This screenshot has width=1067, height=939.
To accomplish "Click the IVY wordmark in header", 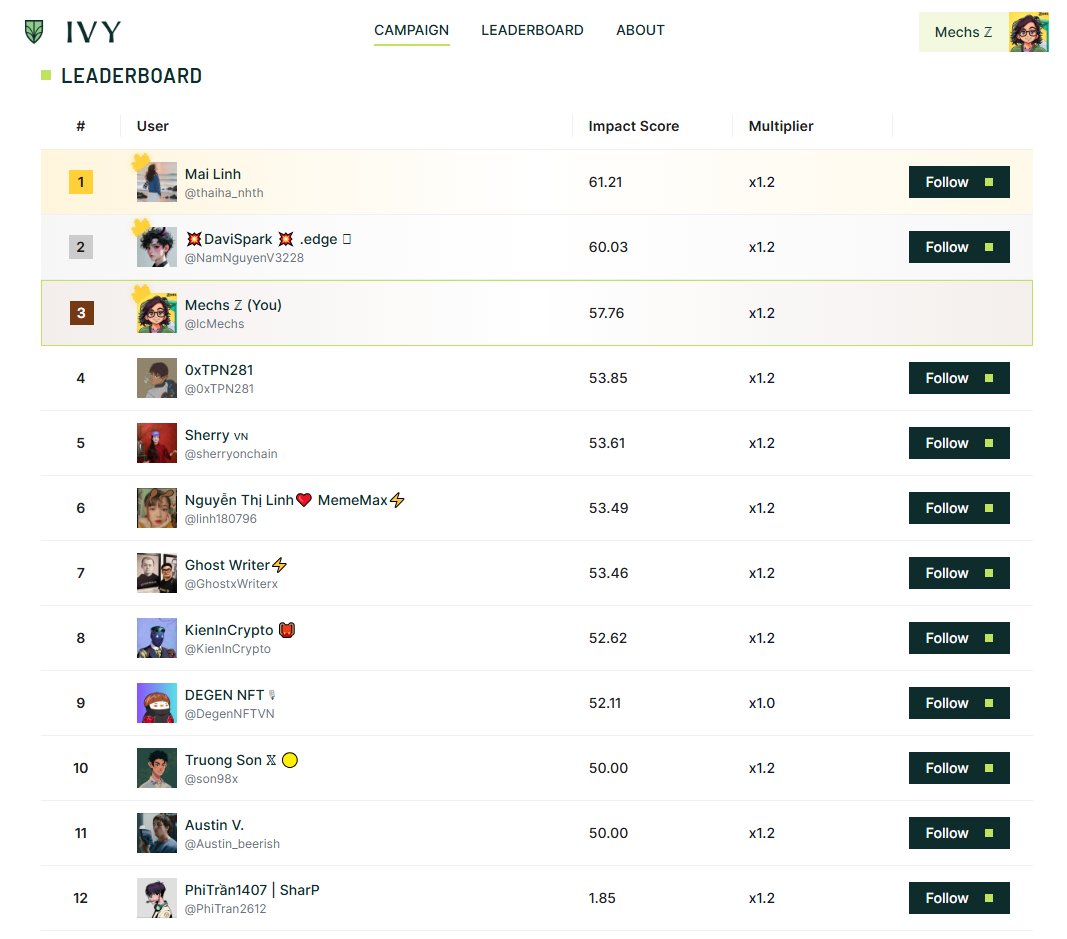I will coord(94,32).
